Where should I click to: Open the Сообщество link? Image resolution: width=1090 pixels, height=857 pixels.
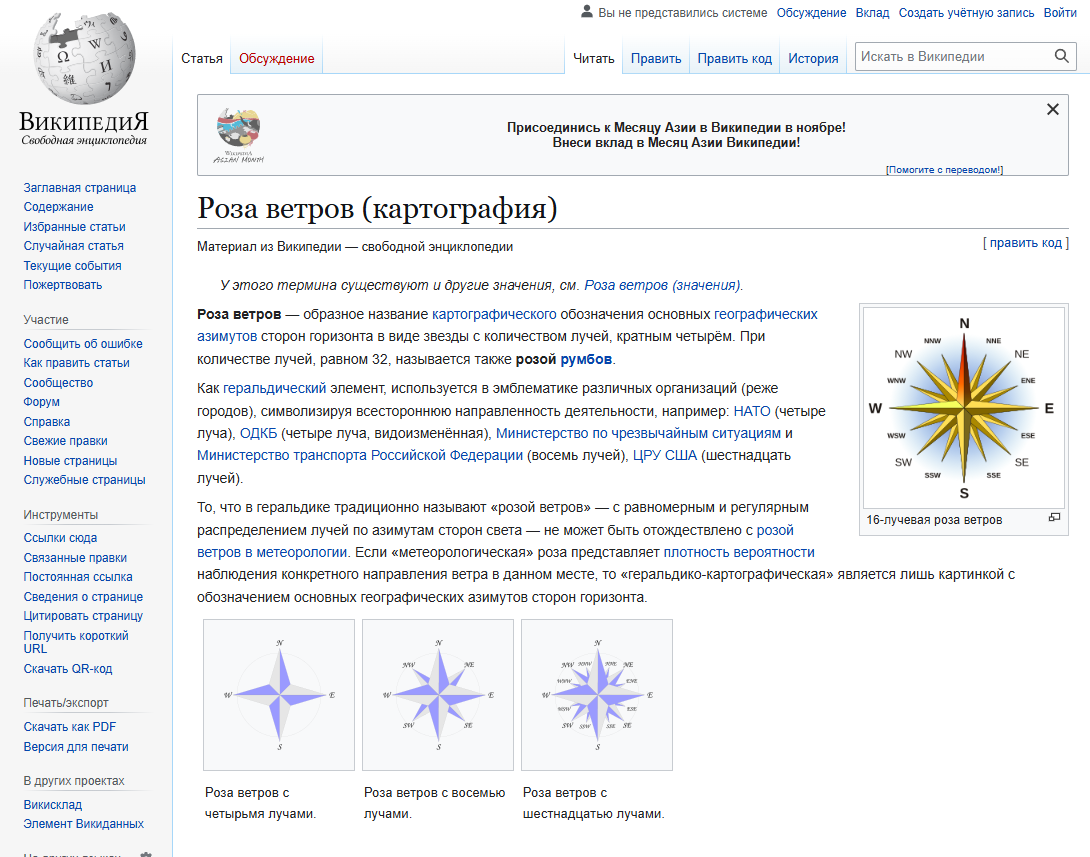point(58,382)
